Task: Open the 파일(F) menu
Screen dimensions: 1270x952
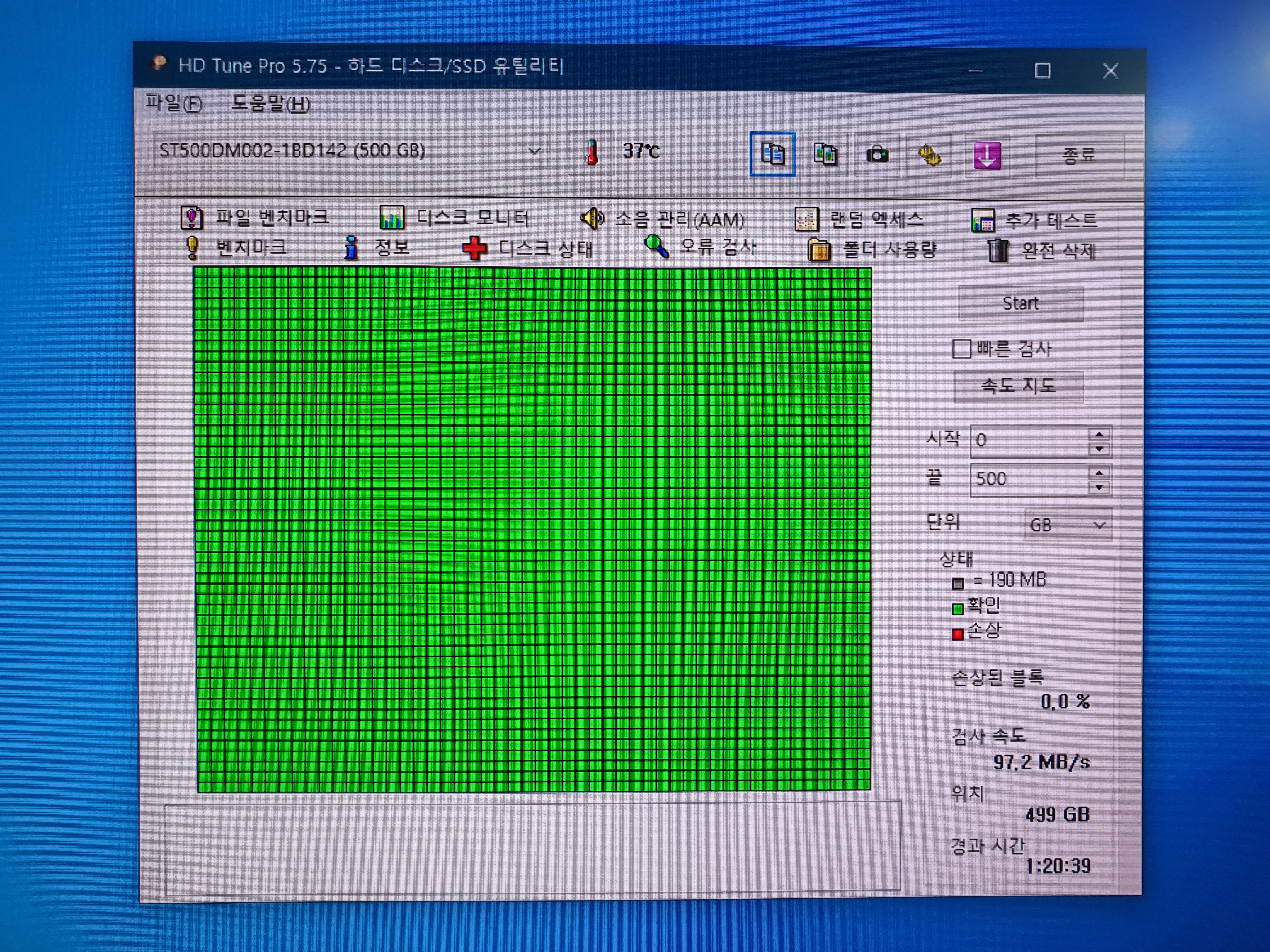Action: (x=173, y=103)
